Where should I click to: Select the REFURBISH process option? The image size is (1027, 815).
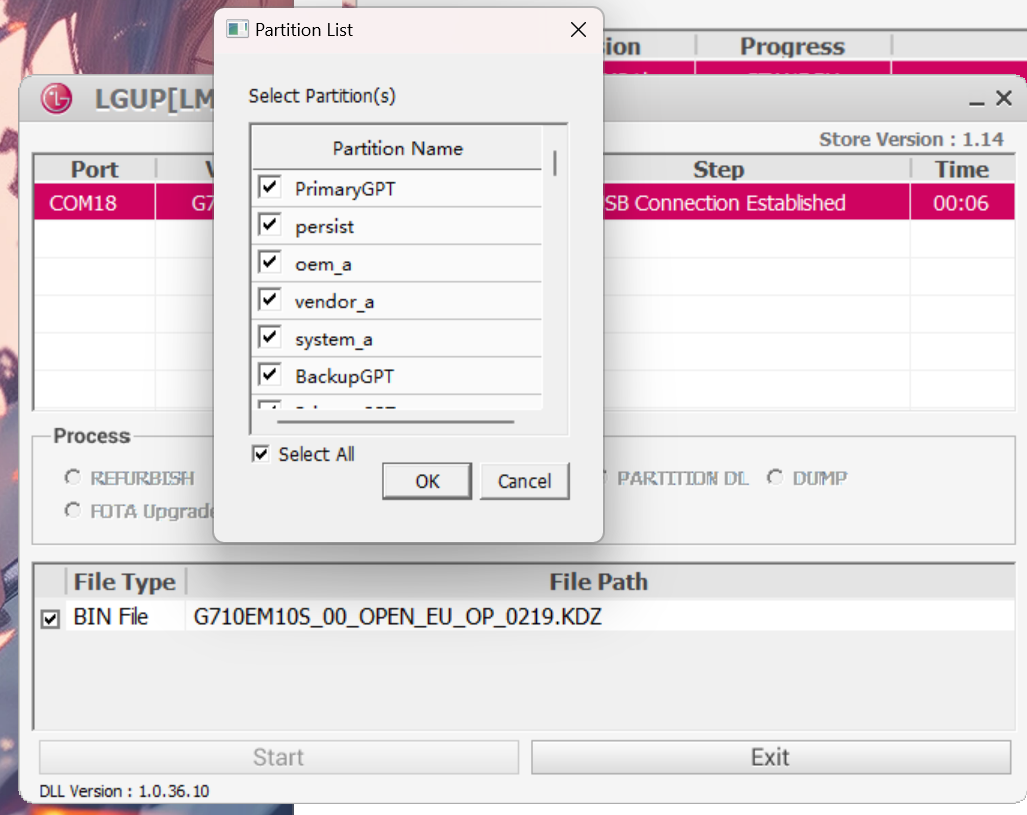click(x=73, y=478)
